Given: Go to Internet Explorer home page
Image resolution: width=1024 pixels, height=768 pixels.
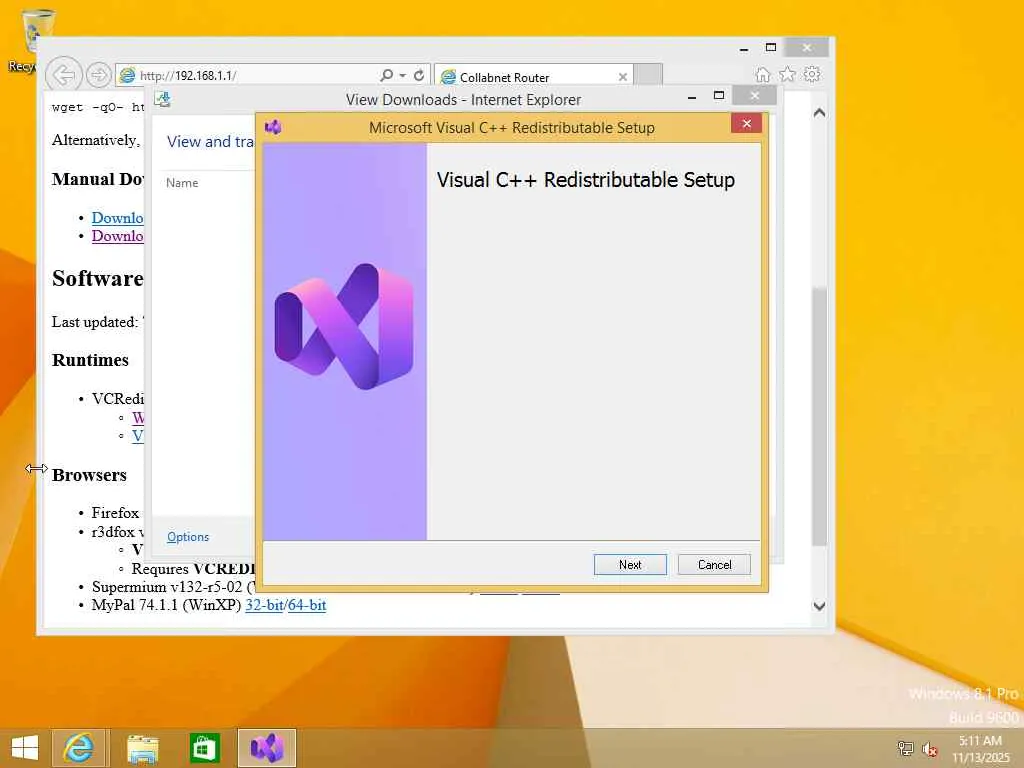Looking at the screenshot, I should tap(762, 74).
